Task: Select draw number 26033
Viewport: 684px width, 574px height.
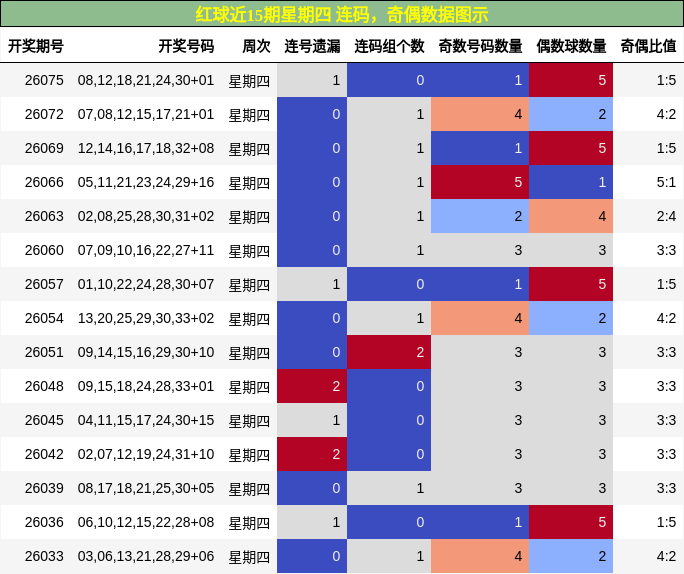Action: tap(44, 557)
